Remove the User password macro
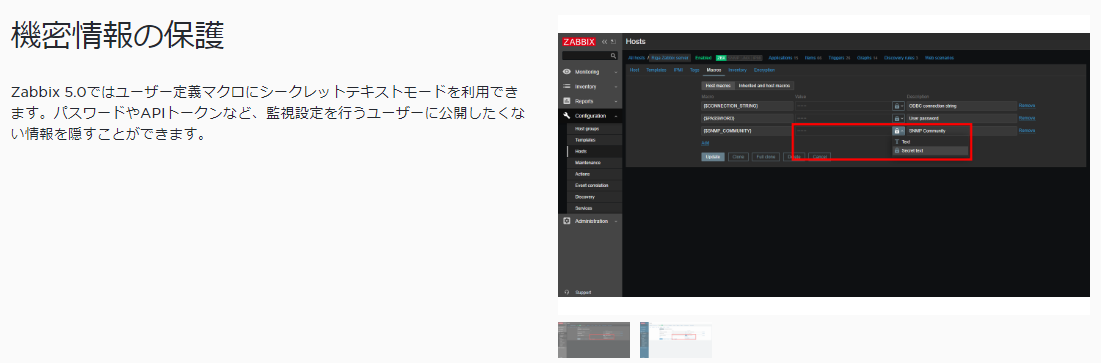1101x363 pixels. point(1027,119)
